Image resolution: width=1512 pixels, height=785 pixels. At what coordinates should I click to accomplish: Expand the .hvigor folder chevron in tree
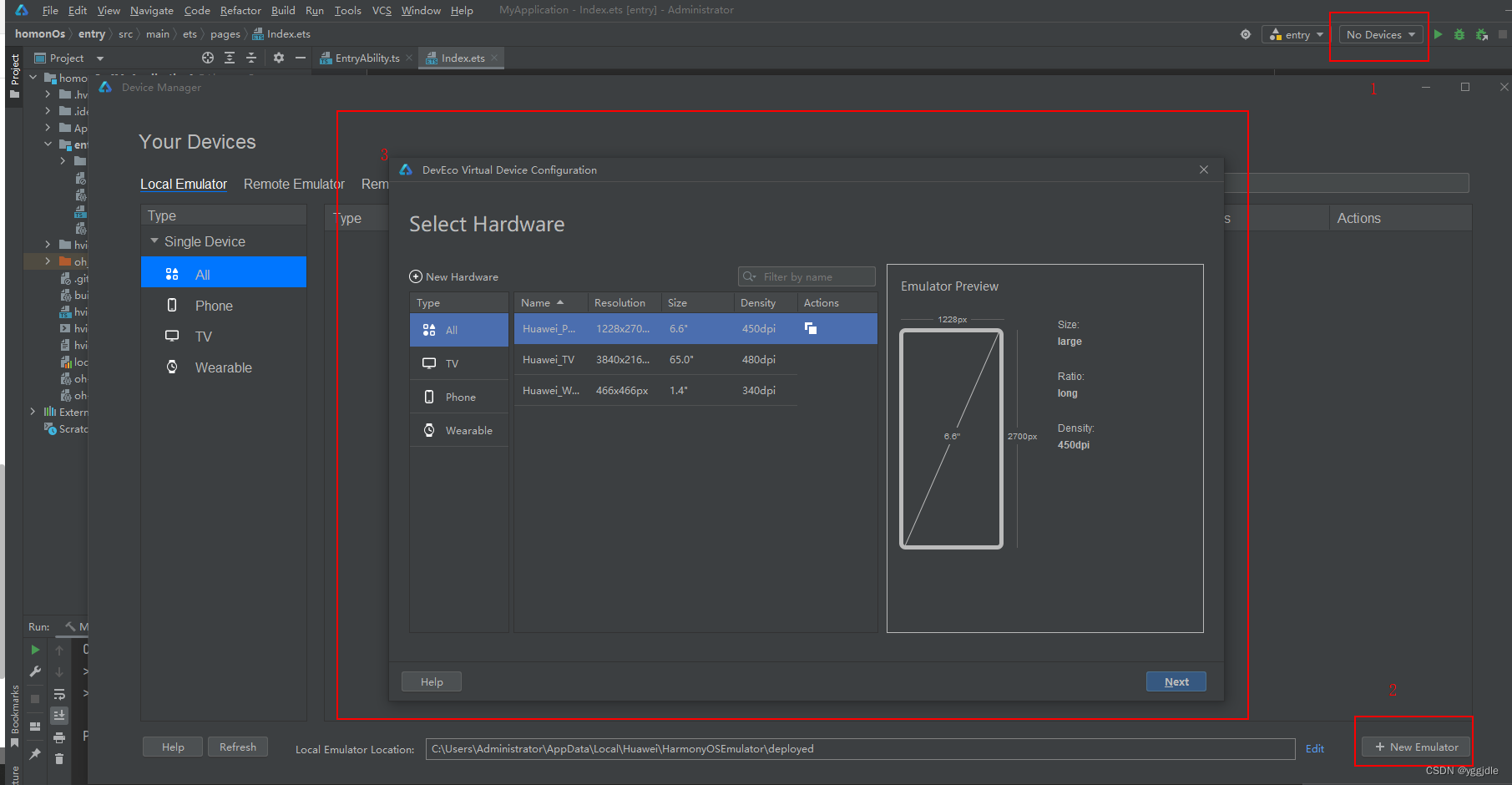pos(48,94)
